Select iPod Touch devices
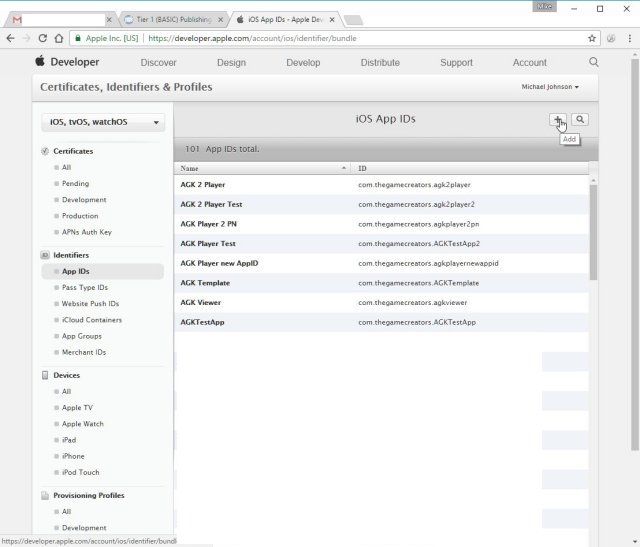Viewport: 640px width, 547px height. [x=80, y=472]
